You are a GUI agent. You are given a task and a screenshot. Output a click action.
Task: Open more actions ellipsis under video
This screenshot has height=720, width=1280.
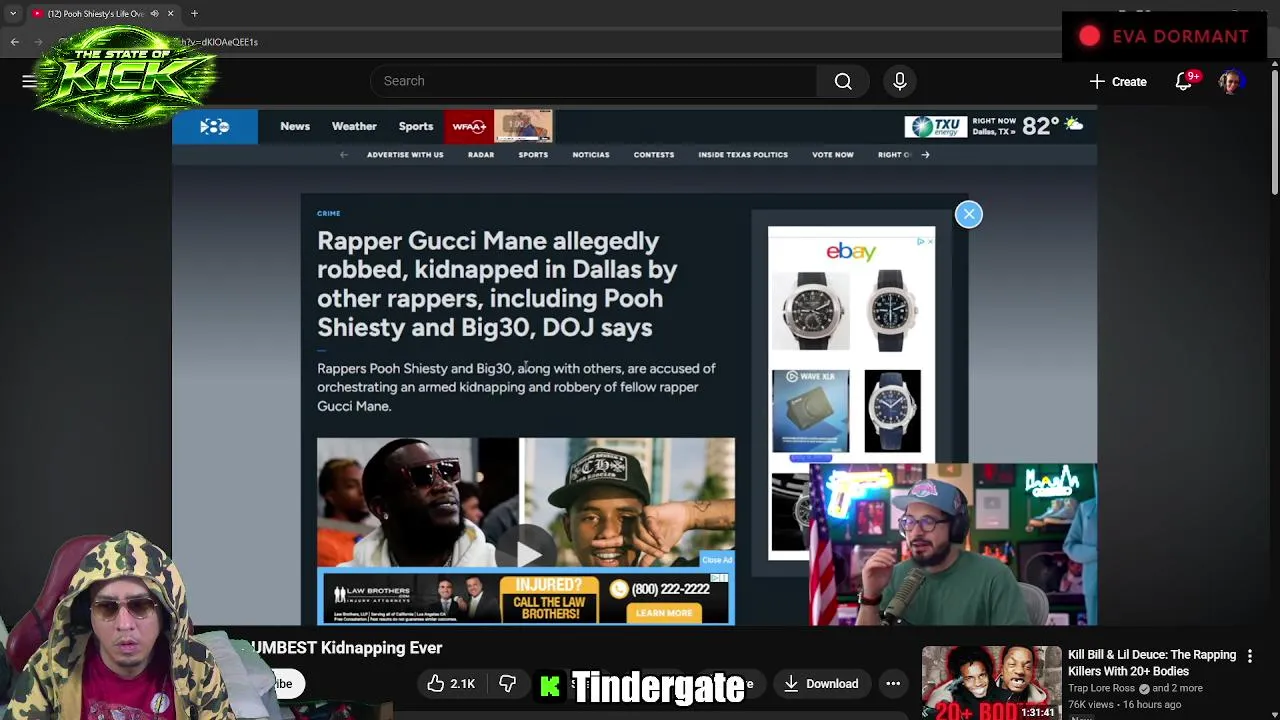coord(893,684)
